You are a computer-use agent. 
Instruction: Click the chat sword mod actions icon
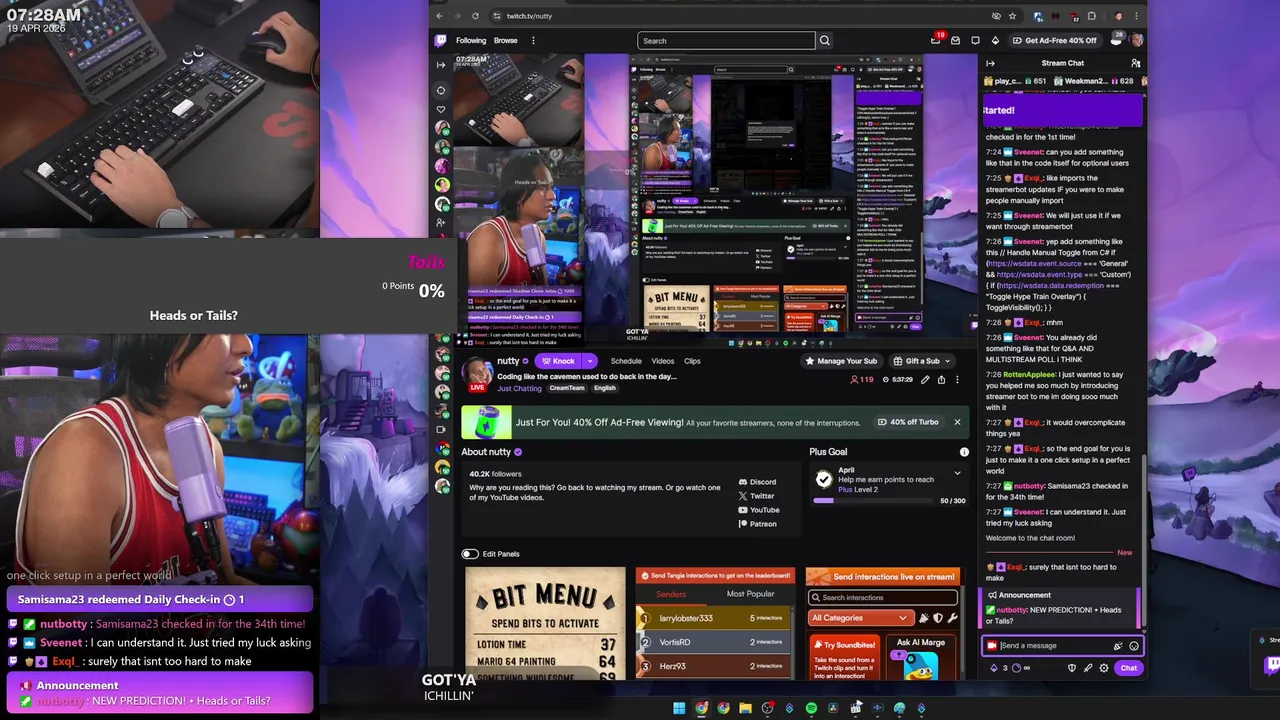coord(1088,668)
